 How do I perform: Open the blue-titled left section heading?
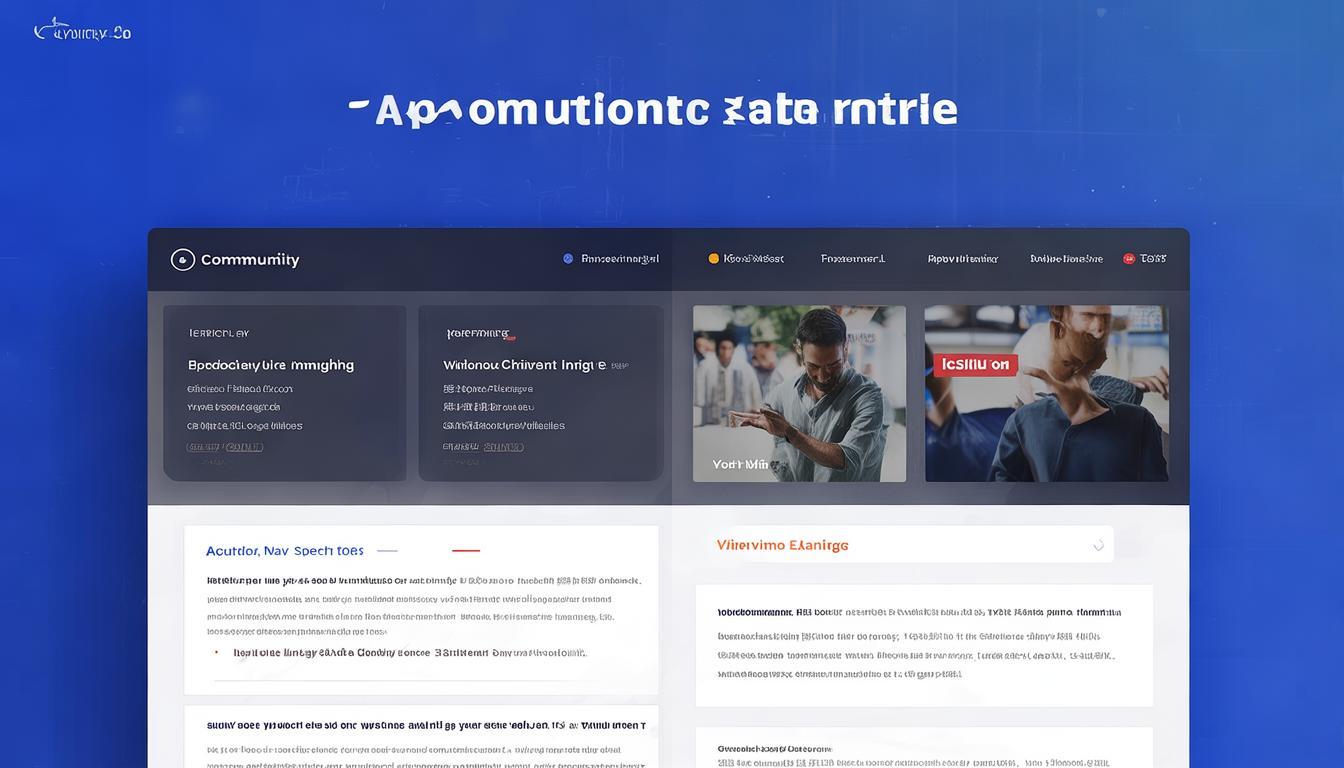pyautogui.click(x=284, y=550)
